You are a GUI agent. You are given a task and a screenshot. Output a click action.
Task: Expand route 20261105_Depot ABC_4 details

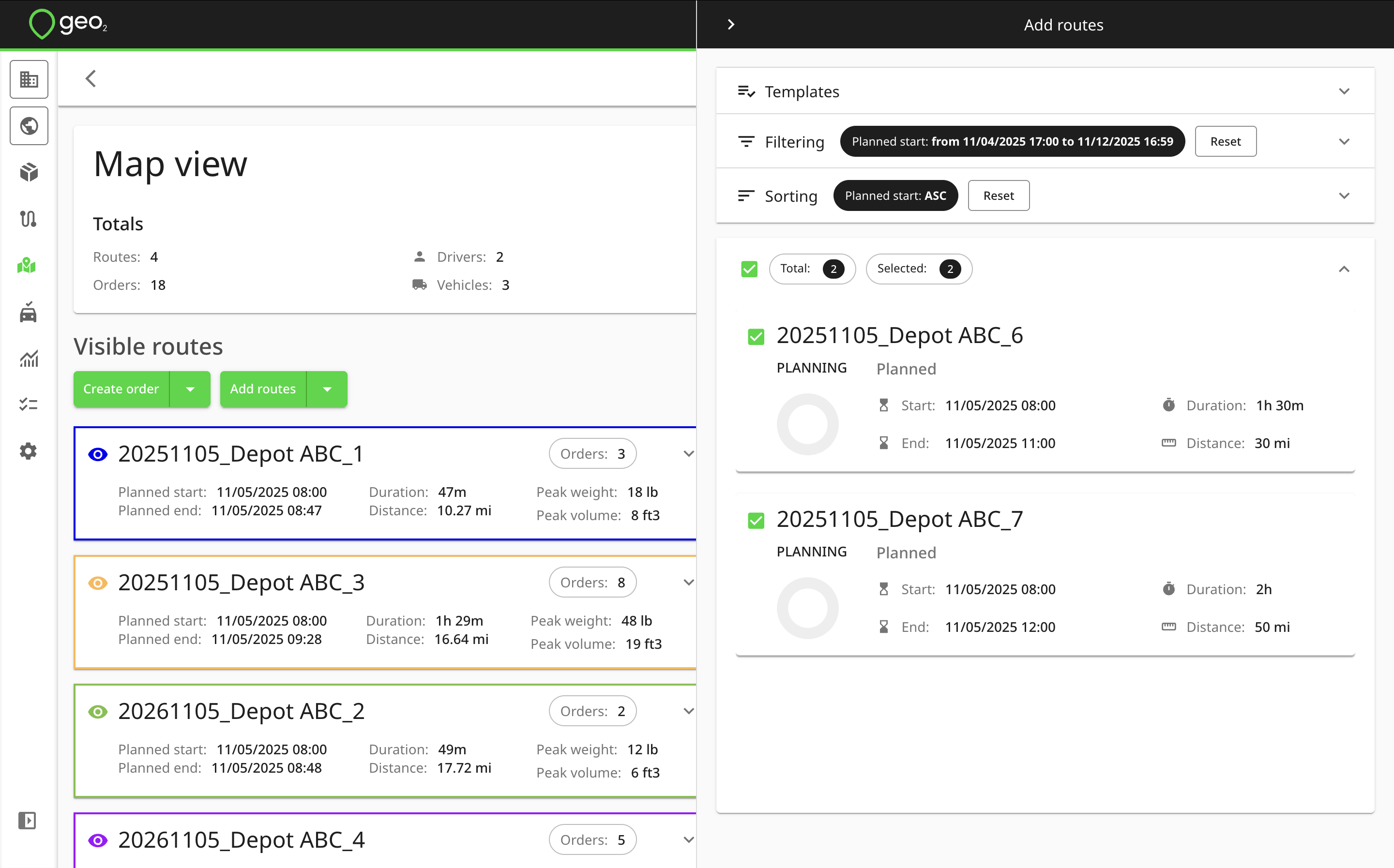pos(688,839)
